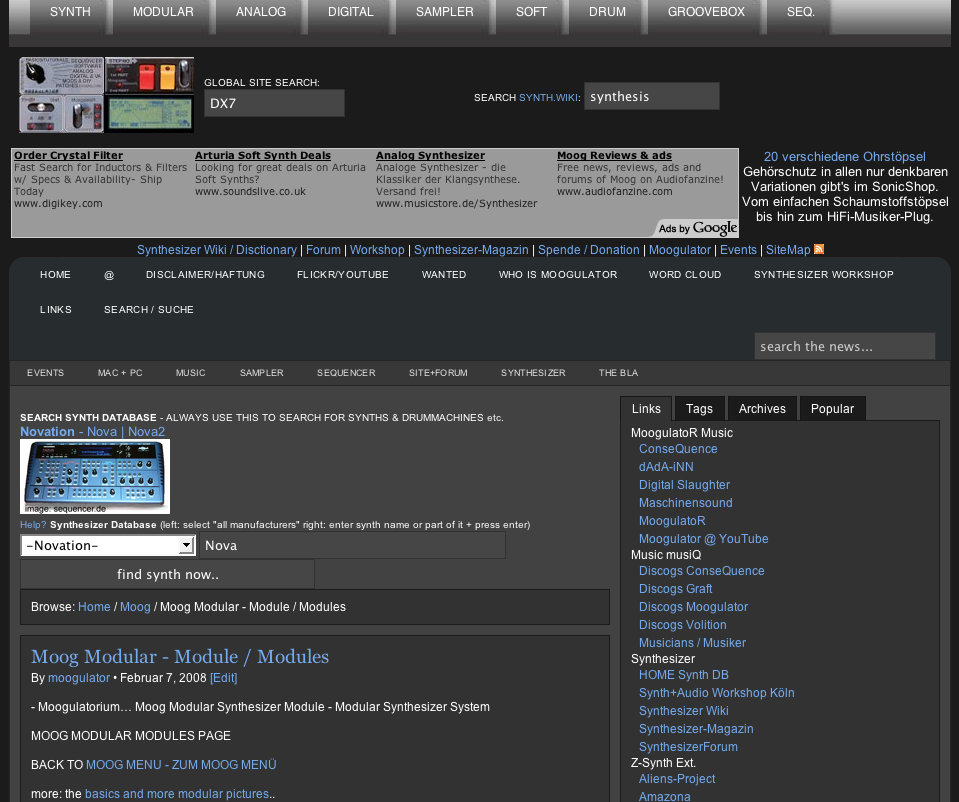Open the 'Moog Modular - Module / Modules' title
Image resolution: width=959 pixels, height=802 pixels.
coord(180,656)
